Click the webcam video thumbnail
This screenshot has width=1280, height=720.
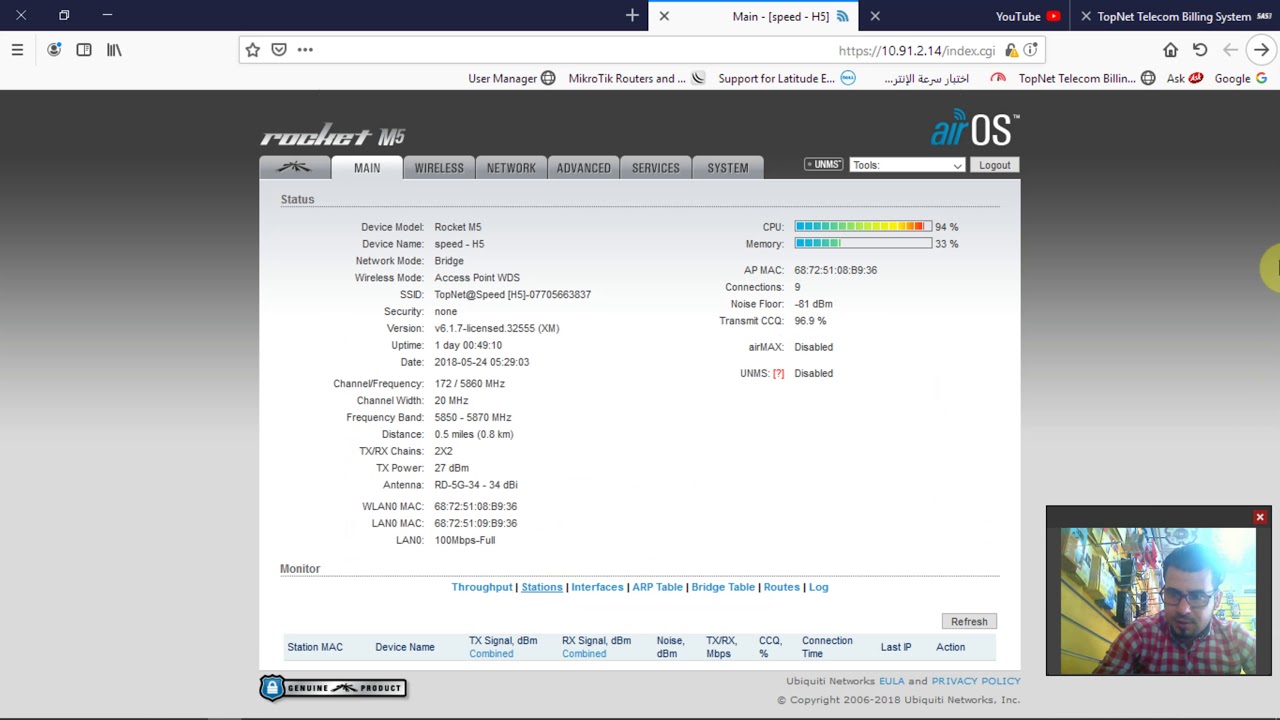point(1158,601)
